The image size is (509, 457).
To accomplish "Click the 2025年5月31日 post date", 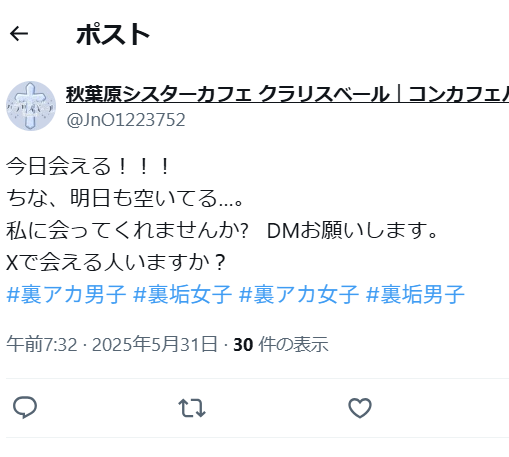I will pyautogui.click(x=155, y=344).
